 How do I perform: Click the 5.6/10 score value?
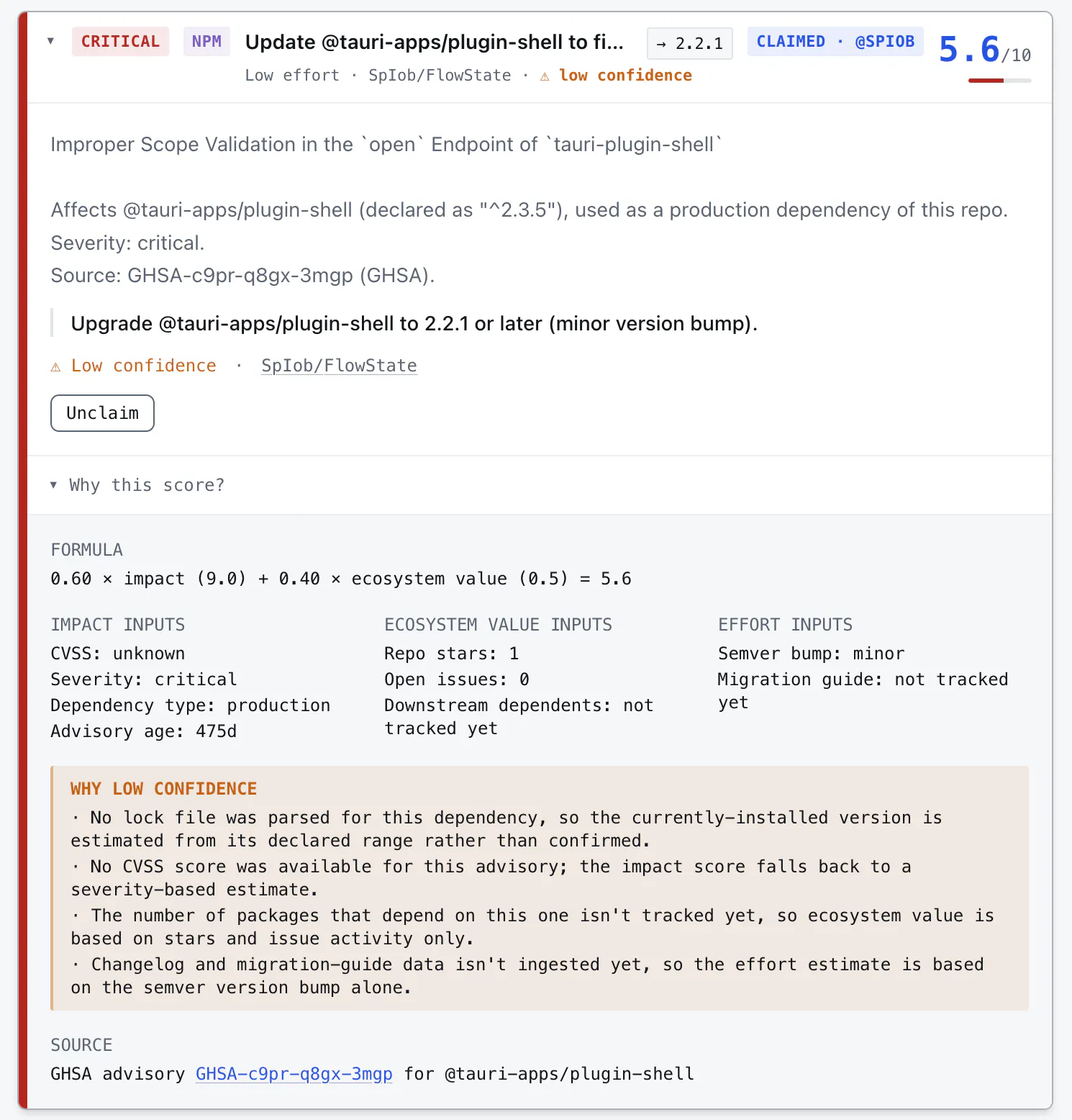985,50
